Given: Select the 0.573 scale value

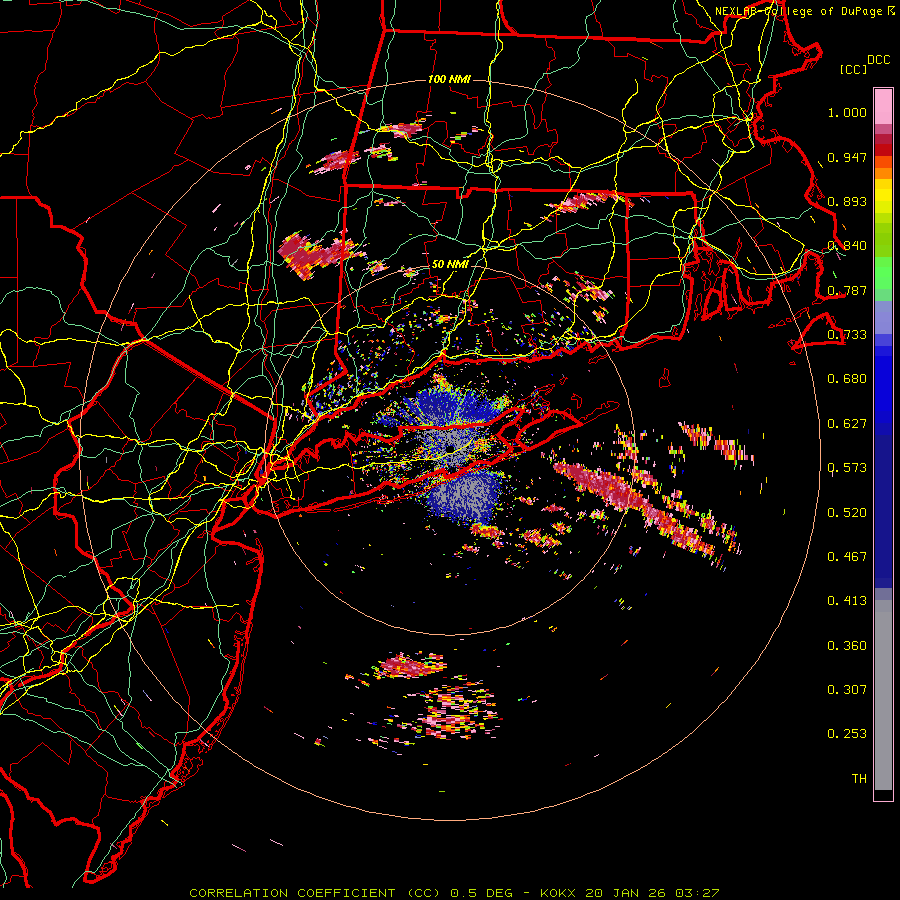Looking at the screenshot, I should tap(847, 468).
